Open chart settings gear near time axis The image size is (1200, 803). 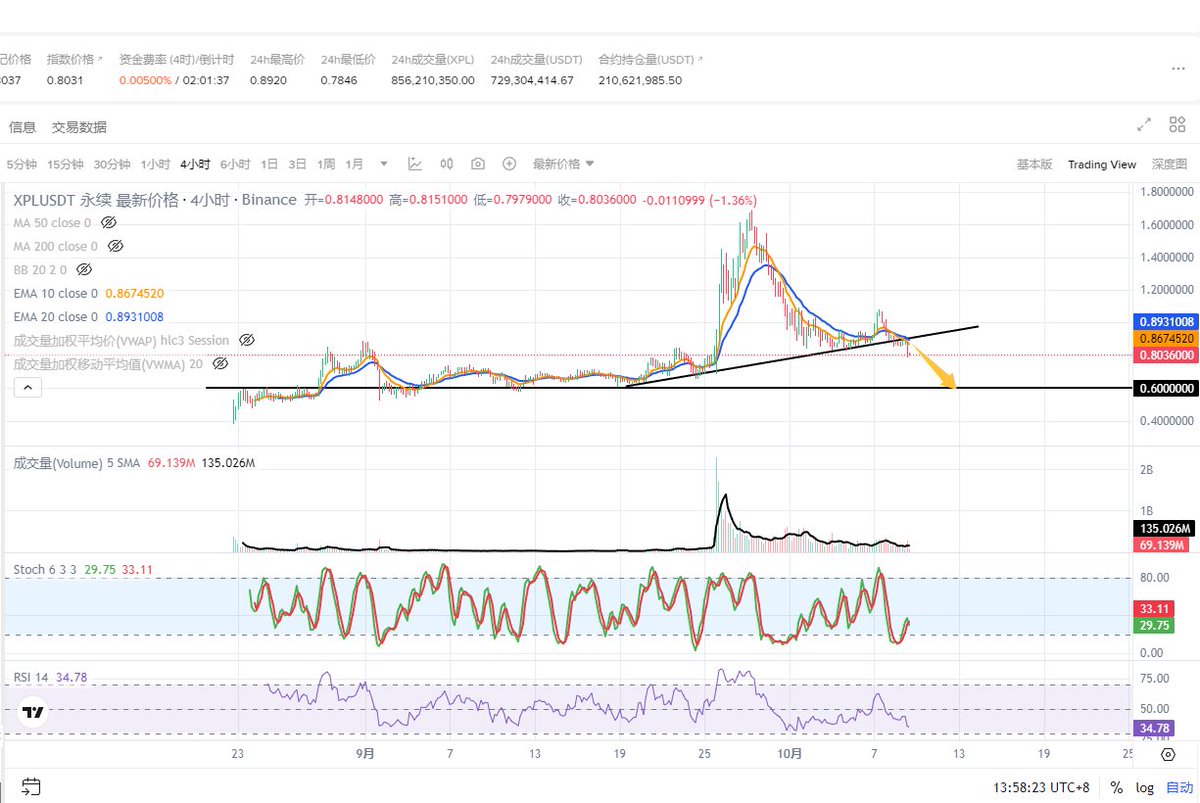click(1169, 753)
